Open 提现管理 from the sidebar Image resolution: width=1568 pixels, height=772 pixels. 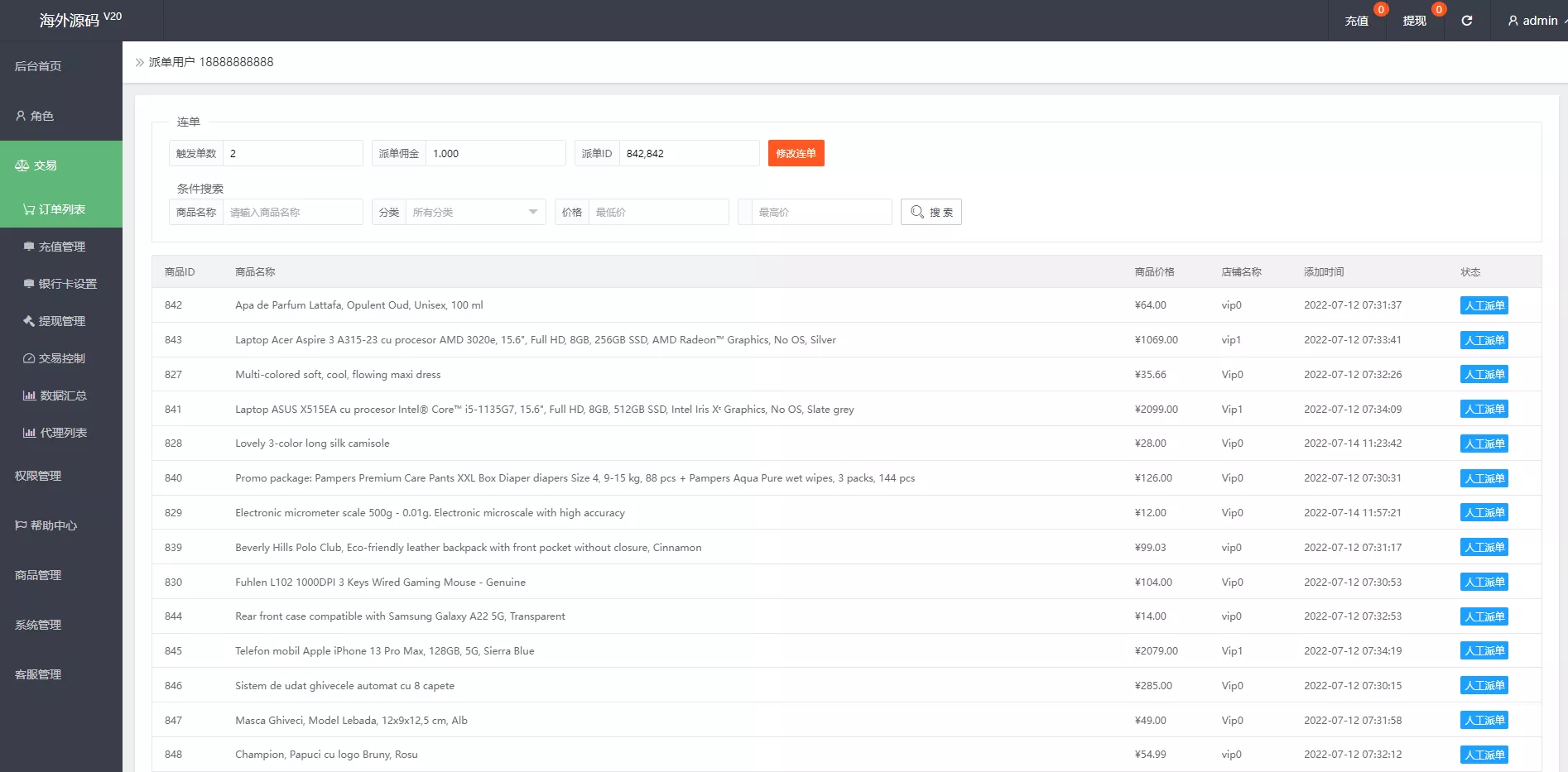61,321
